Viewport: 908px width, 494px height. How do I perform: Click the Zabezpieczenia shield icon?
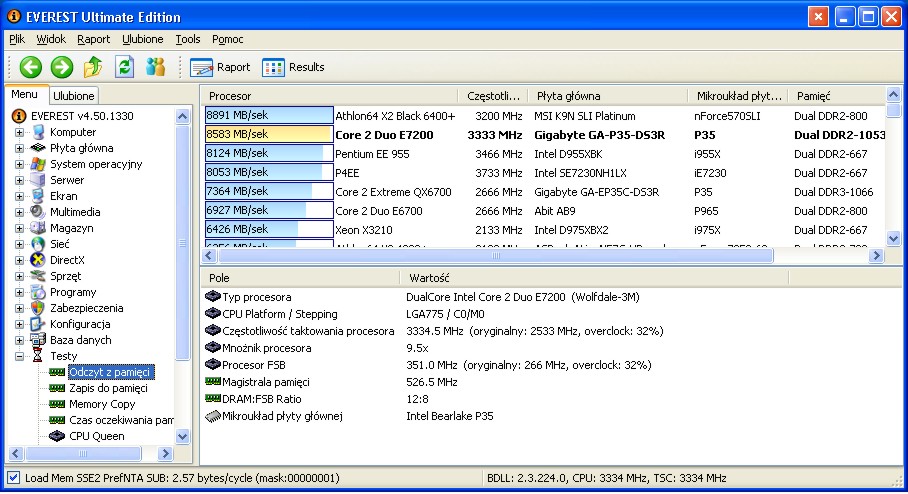[38, 308]
